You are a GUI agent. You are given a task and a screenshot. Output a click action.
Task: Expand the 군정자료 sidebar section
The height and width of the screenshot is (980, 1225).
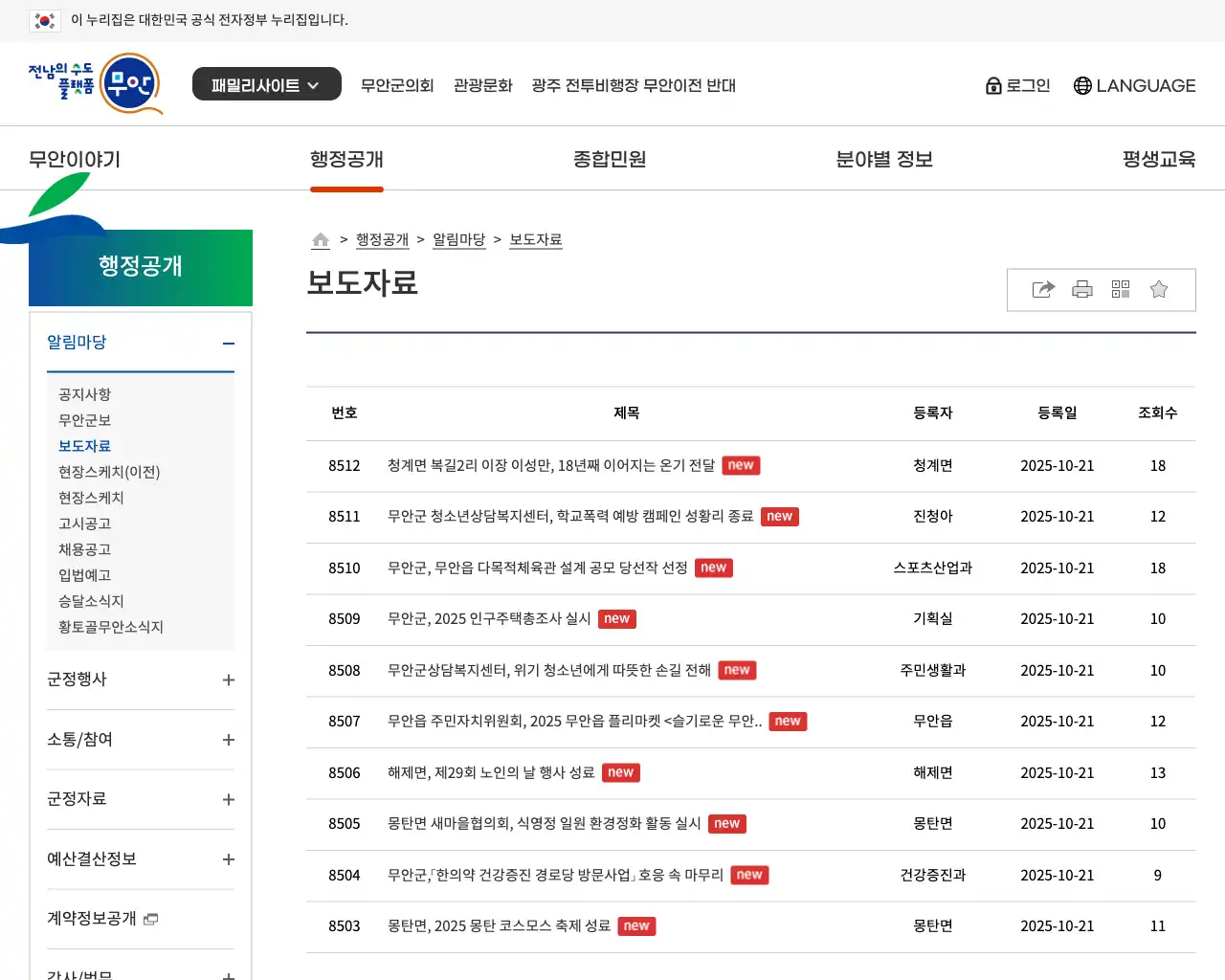(x=228, y=800)
